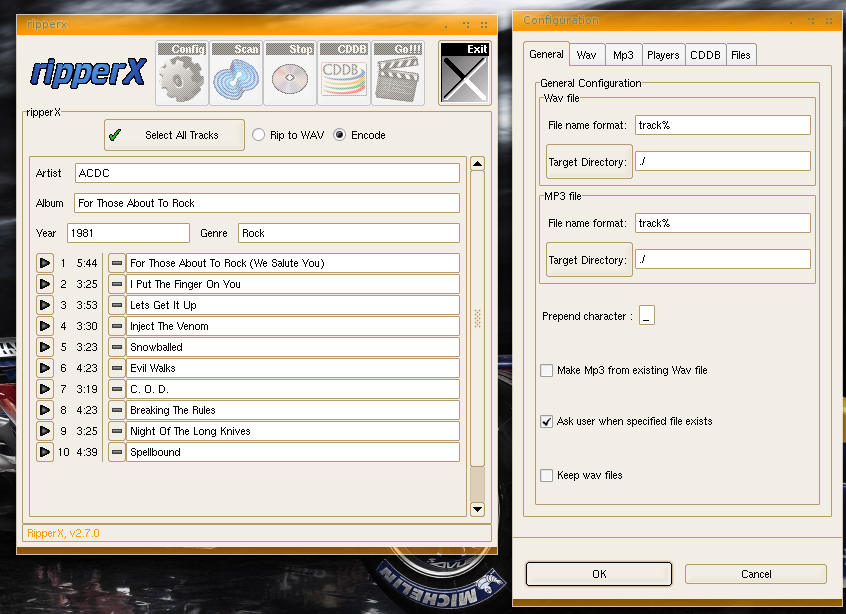Click the Exit X icon
The width and height of the screenshot is (846, 614).
[465, 73]
